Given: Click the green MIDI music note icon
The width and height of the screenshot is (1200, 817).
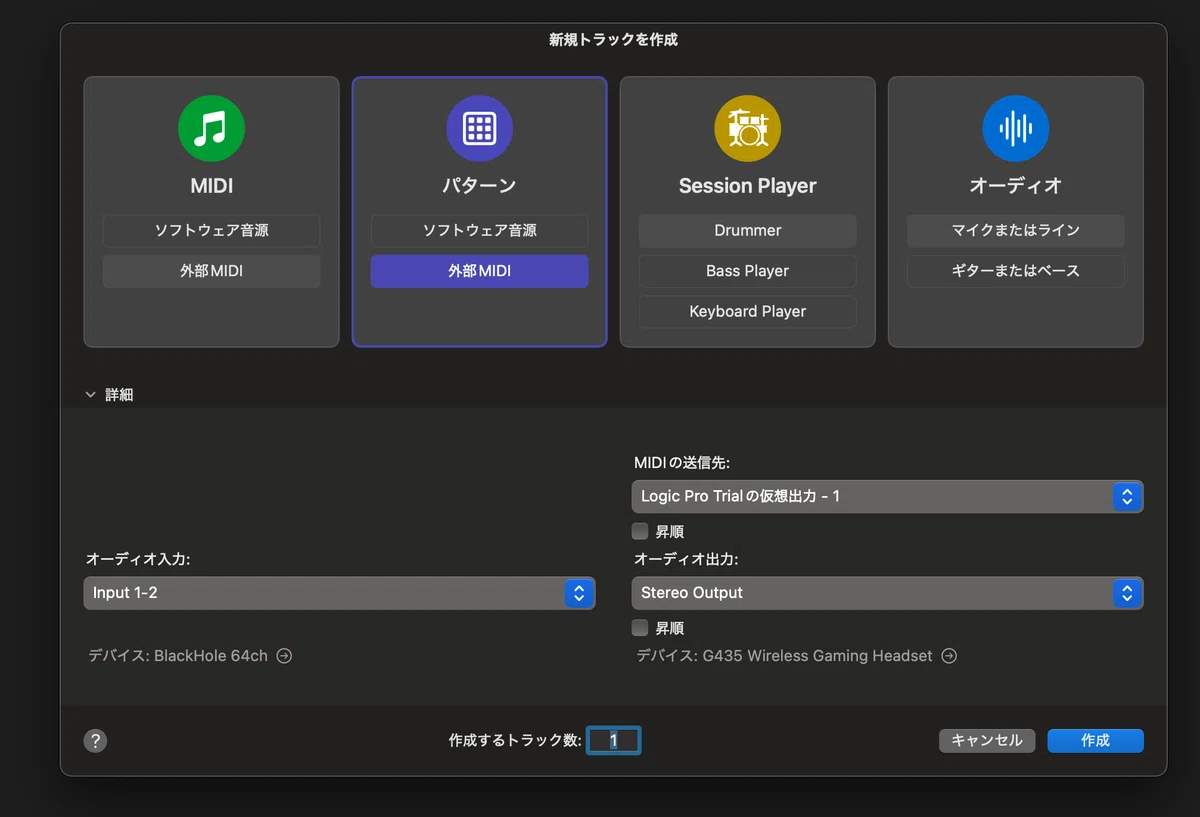Looking at the screenshot, I should 211,128.
